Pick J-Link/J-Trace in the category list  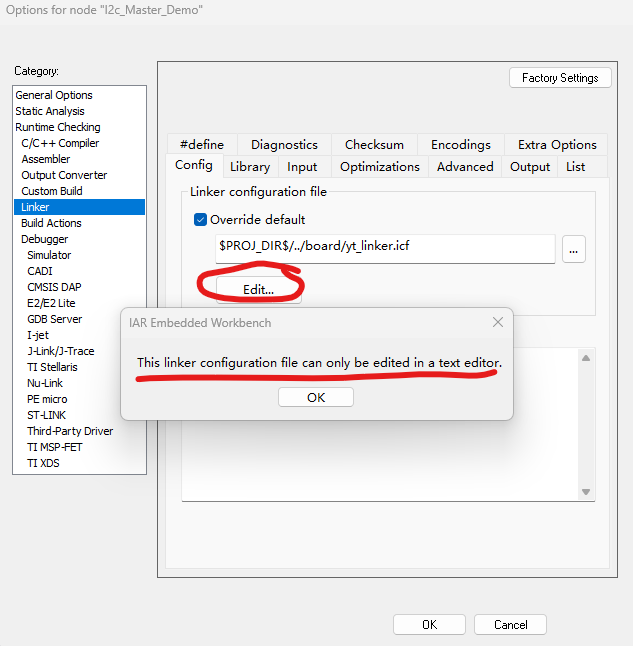[60, 351]
